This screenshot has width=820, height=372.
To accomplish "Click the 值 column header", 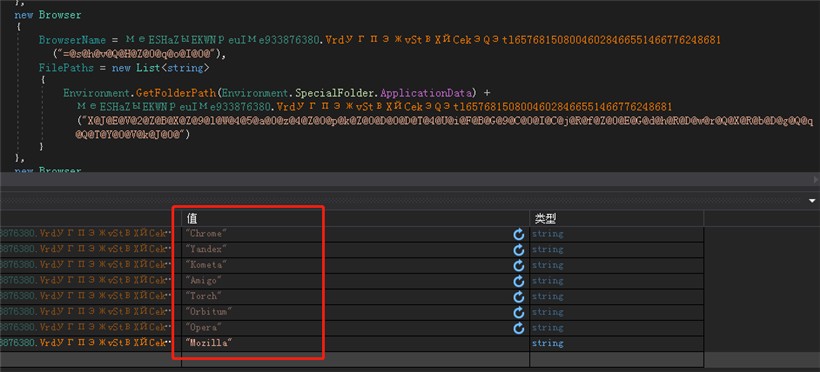I will (355, 218).
